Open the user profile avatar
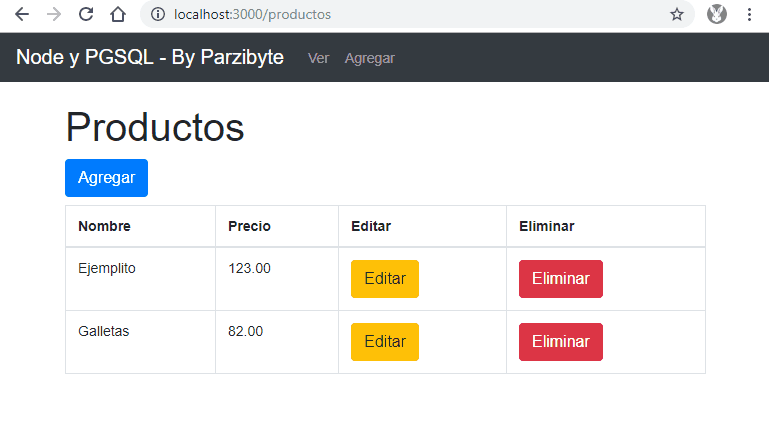The width and height of the screenshot is (769, 436). (717, 14)
